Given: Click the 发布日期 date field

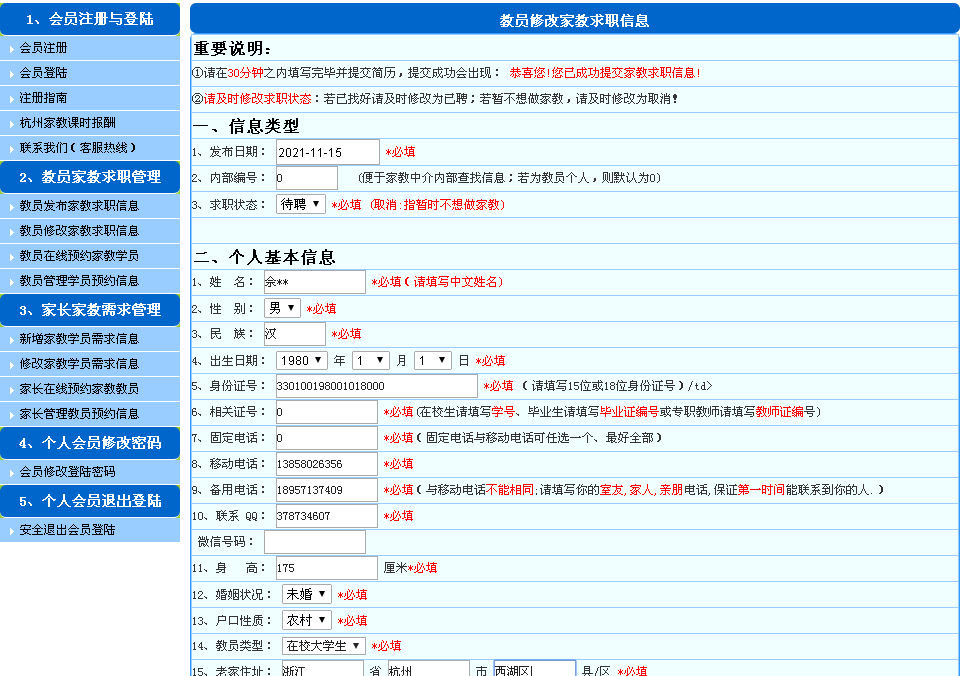Looking at the screenshot, I should 327,152.
